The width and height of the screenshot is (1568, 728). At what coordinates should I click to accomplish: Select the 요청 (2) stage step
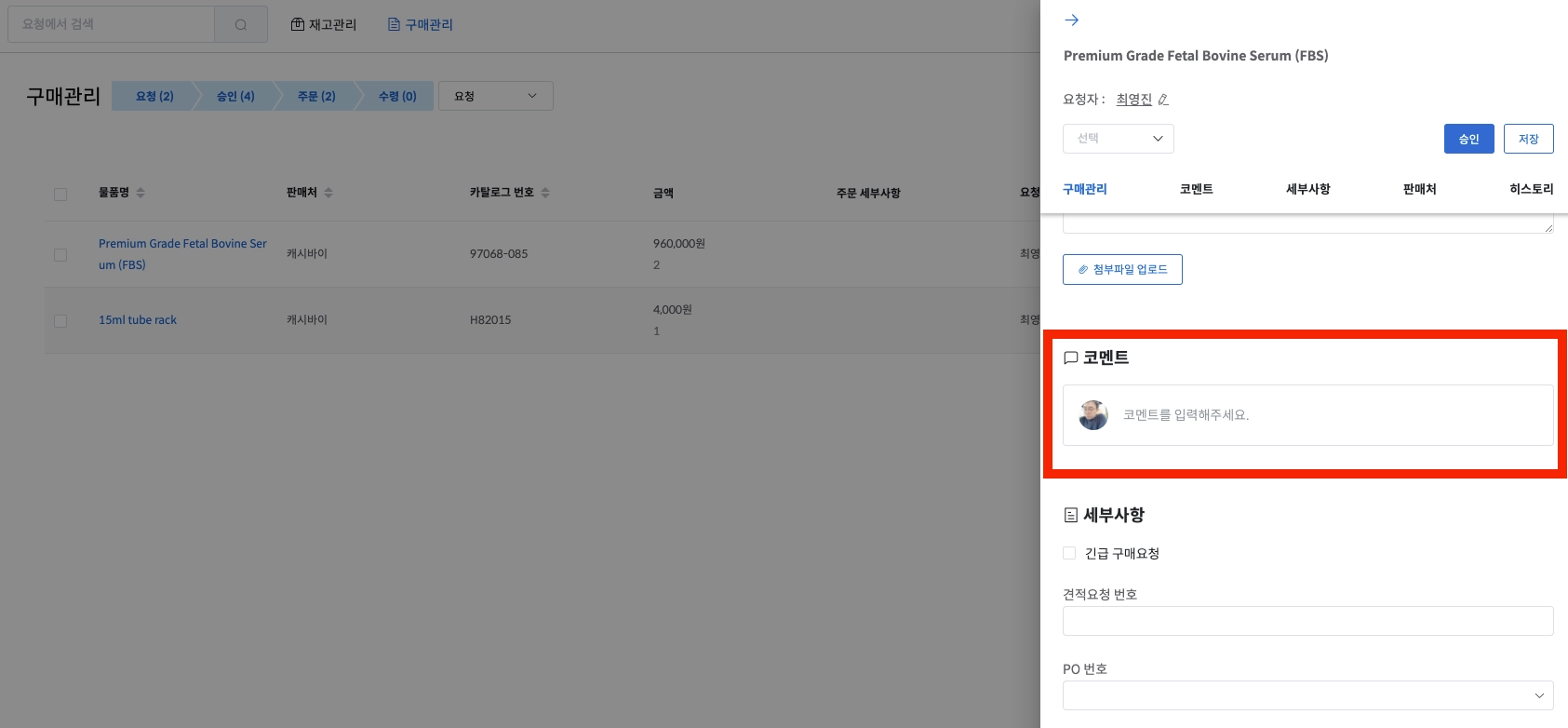(x=154, y=96)
